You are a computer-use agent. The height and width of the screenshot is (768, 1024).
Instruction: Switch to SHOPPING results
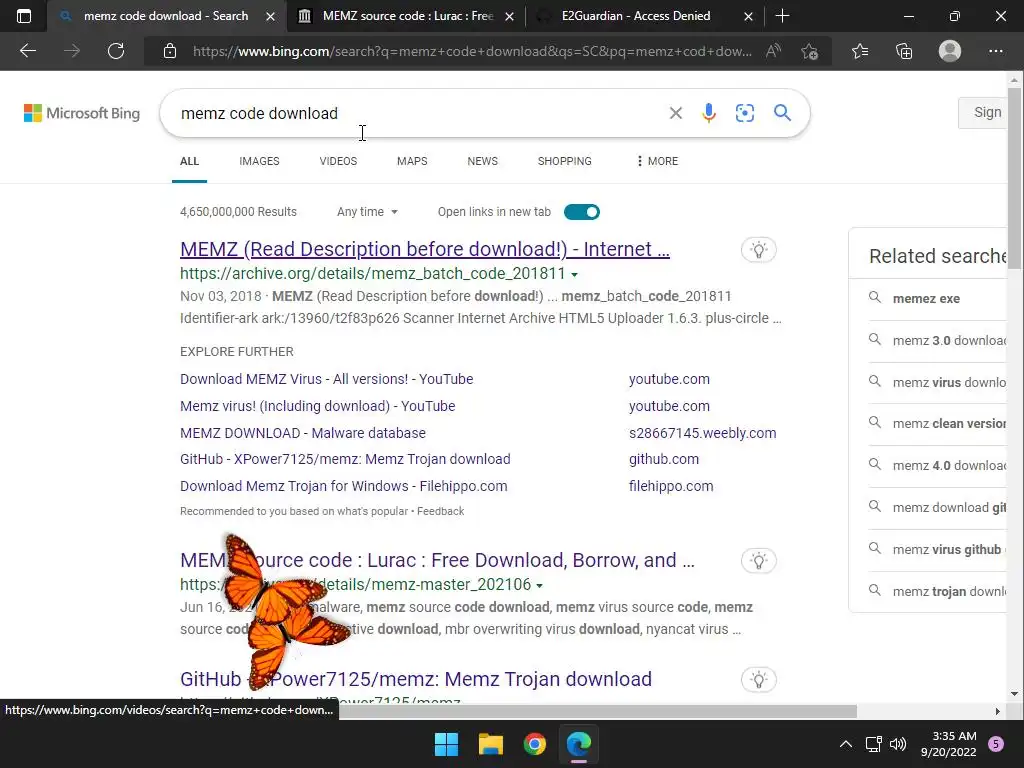point(565,161)
